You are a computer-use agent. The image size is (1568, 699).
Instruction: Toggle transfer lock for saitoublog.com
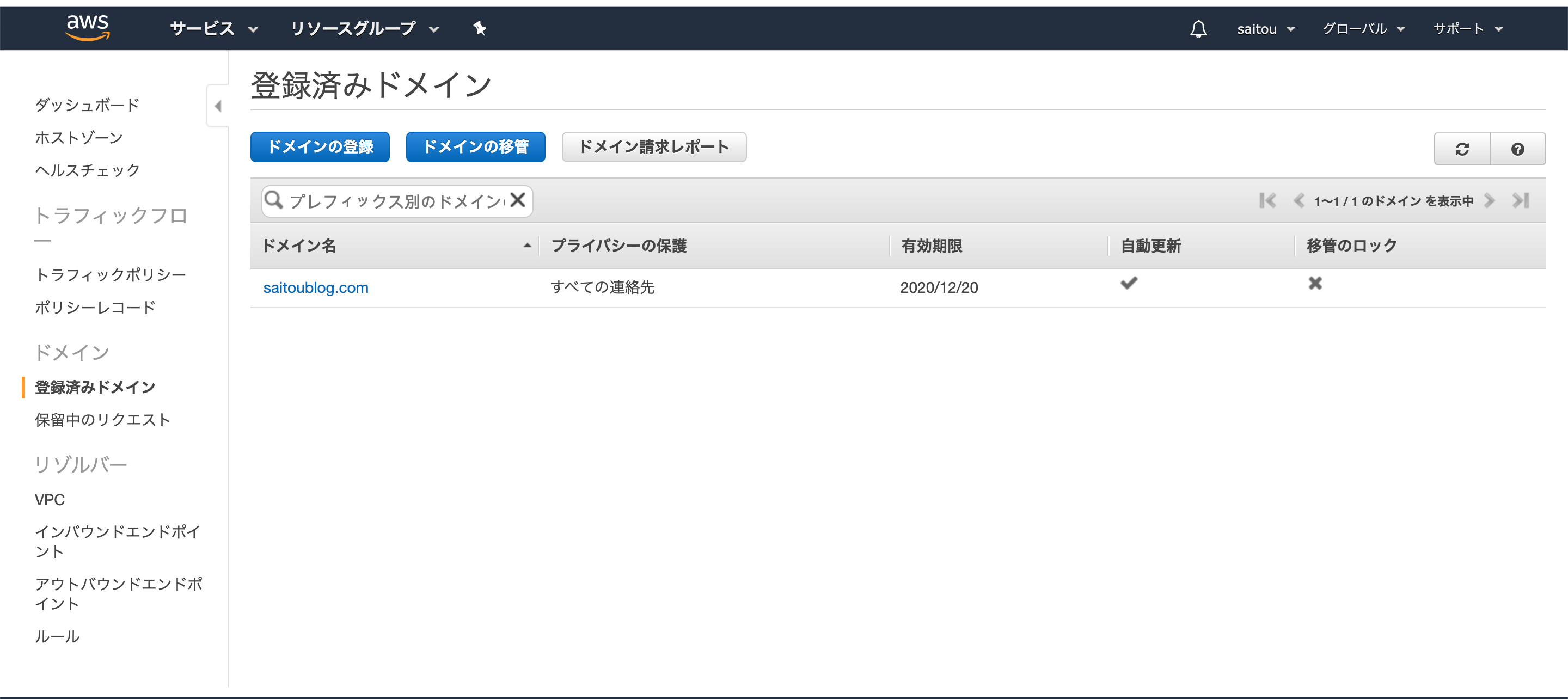1315,283
